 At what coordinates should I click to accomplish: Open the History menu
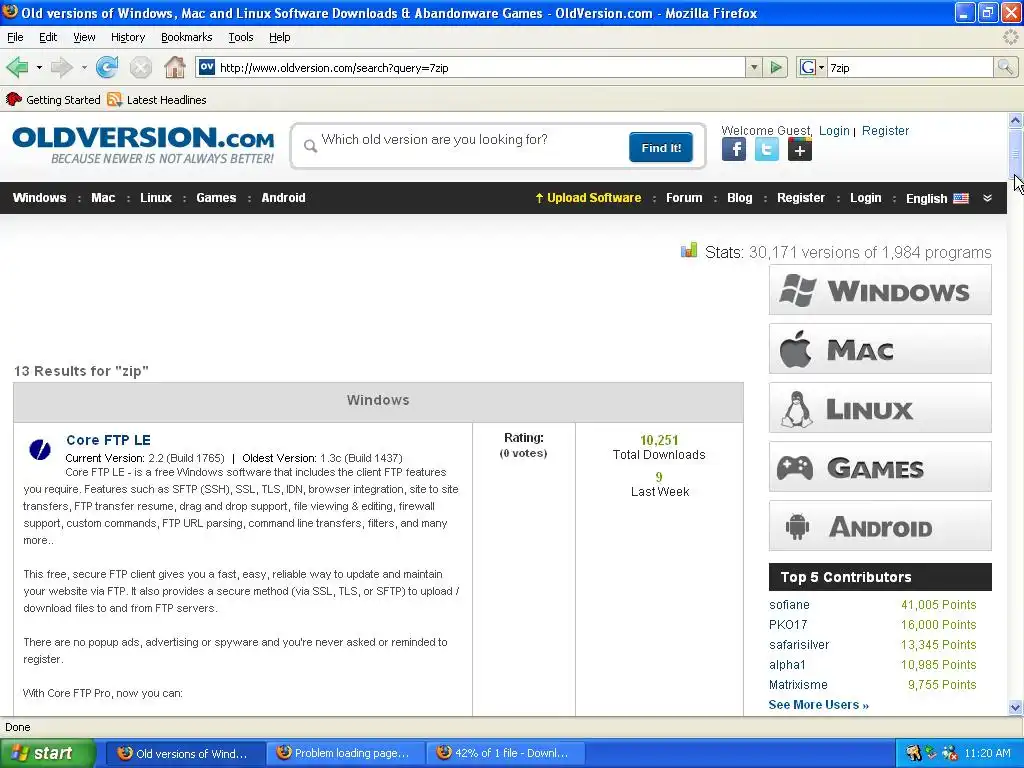pos(127,37)
